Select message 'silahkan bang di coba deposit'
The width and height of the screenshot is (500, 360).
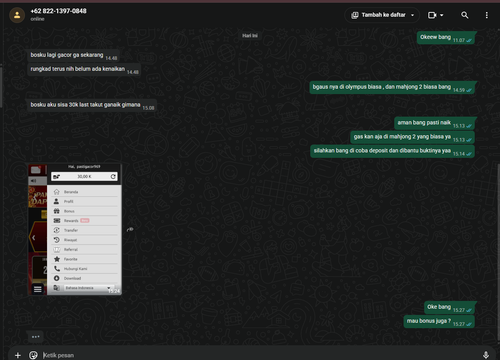(392, 151)
